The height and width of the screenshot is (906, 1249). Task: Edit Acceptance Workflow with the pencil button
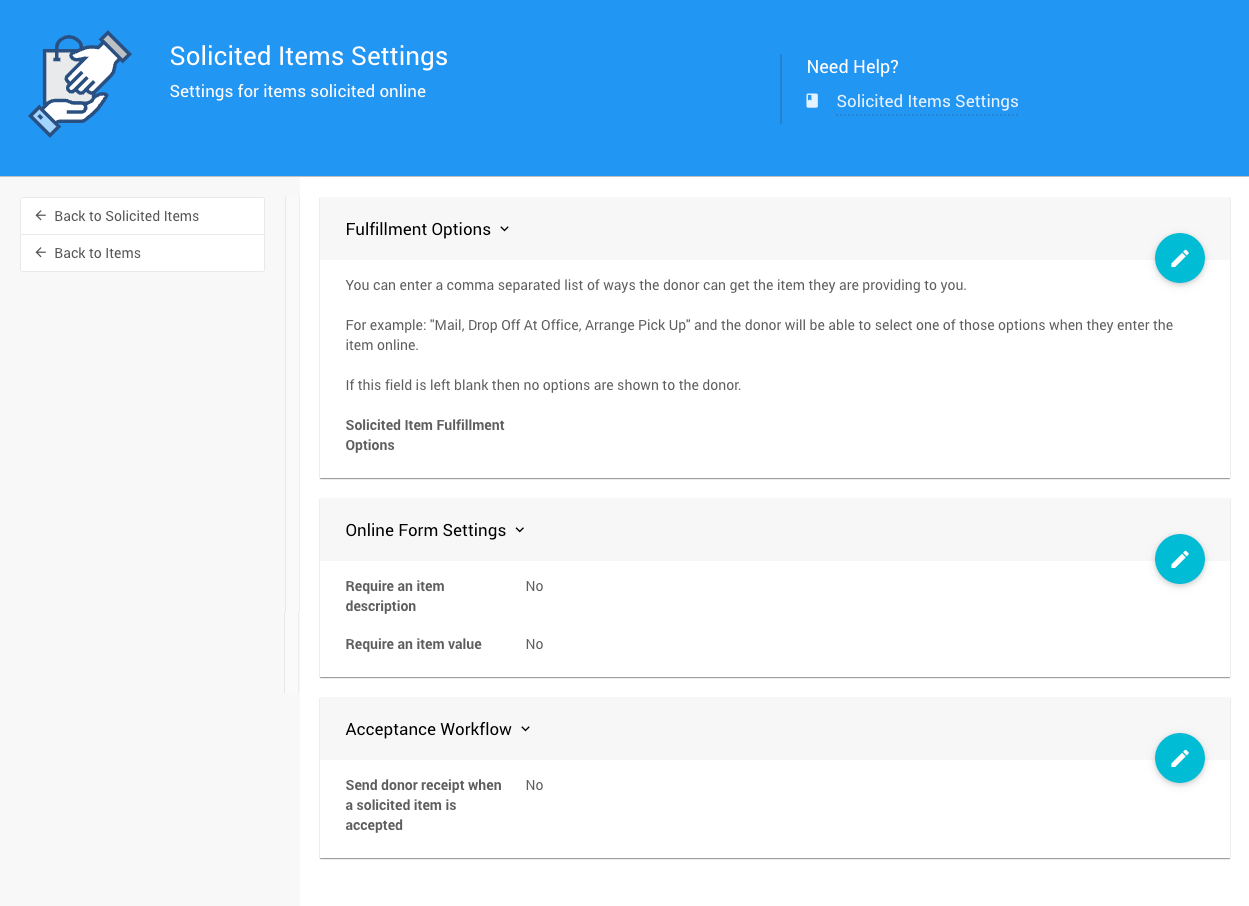[1179, 758]
